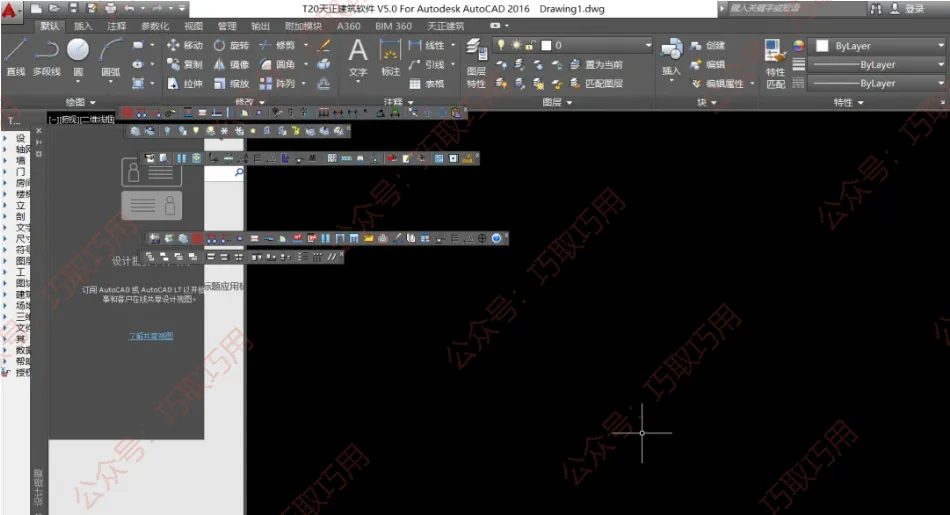The width and height of the screenshot is (950, 515).
Task: Select the 圆弧 (Arc) tool icon
Action: tap(110, 50)
